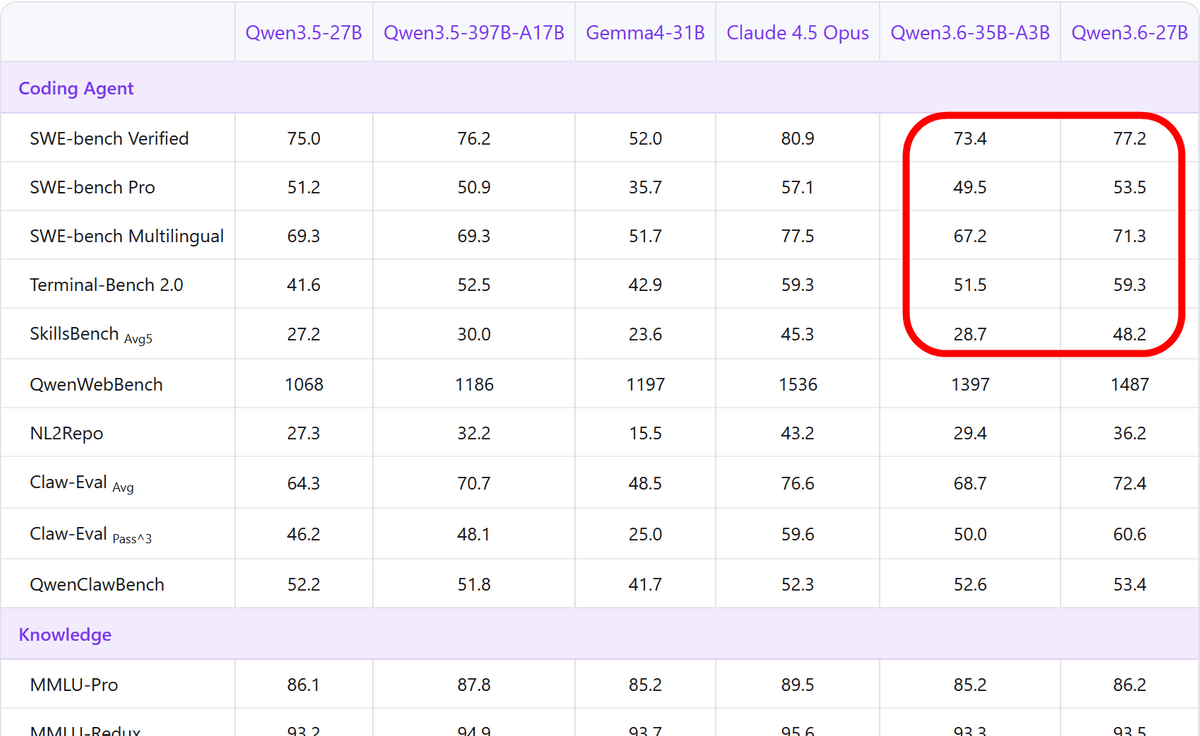Screen dimensions: 1200x736
Task: Select the 48.2 SkillsBench score for Qwen3.6-27B
Action: (1129, 335)
